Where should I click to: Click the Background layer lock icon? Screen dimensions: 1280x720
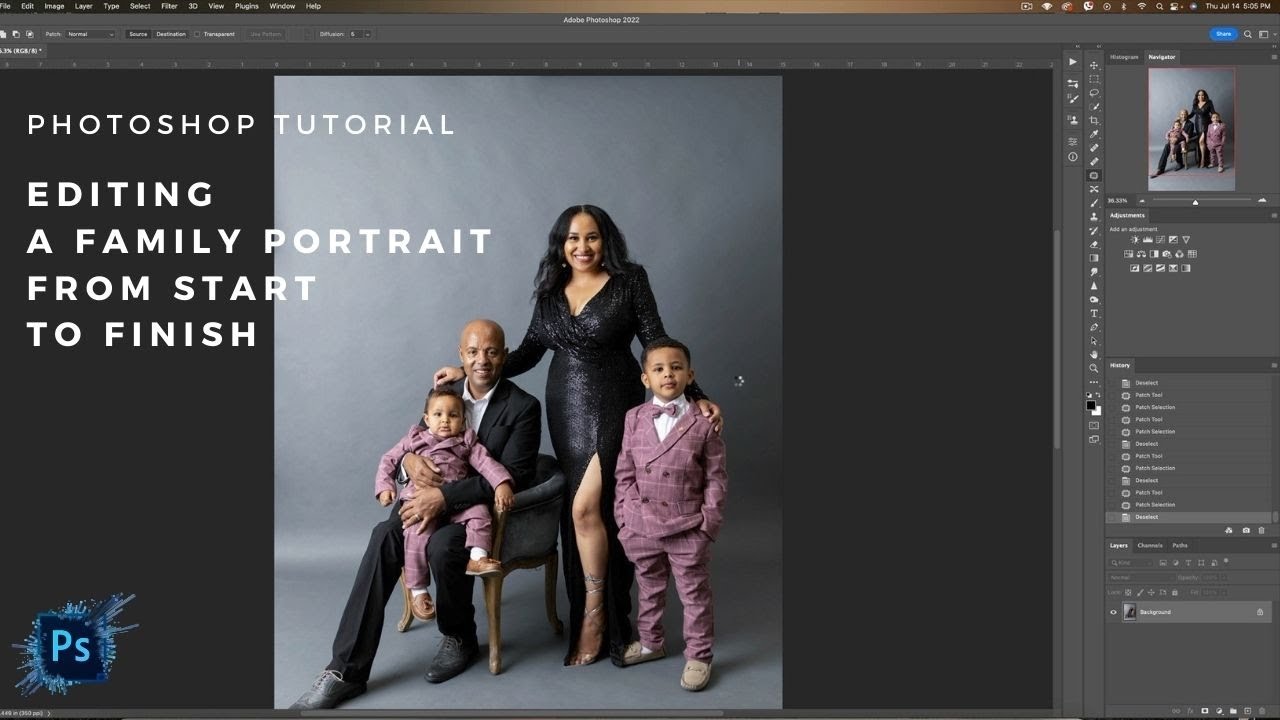click(1260, 612)
